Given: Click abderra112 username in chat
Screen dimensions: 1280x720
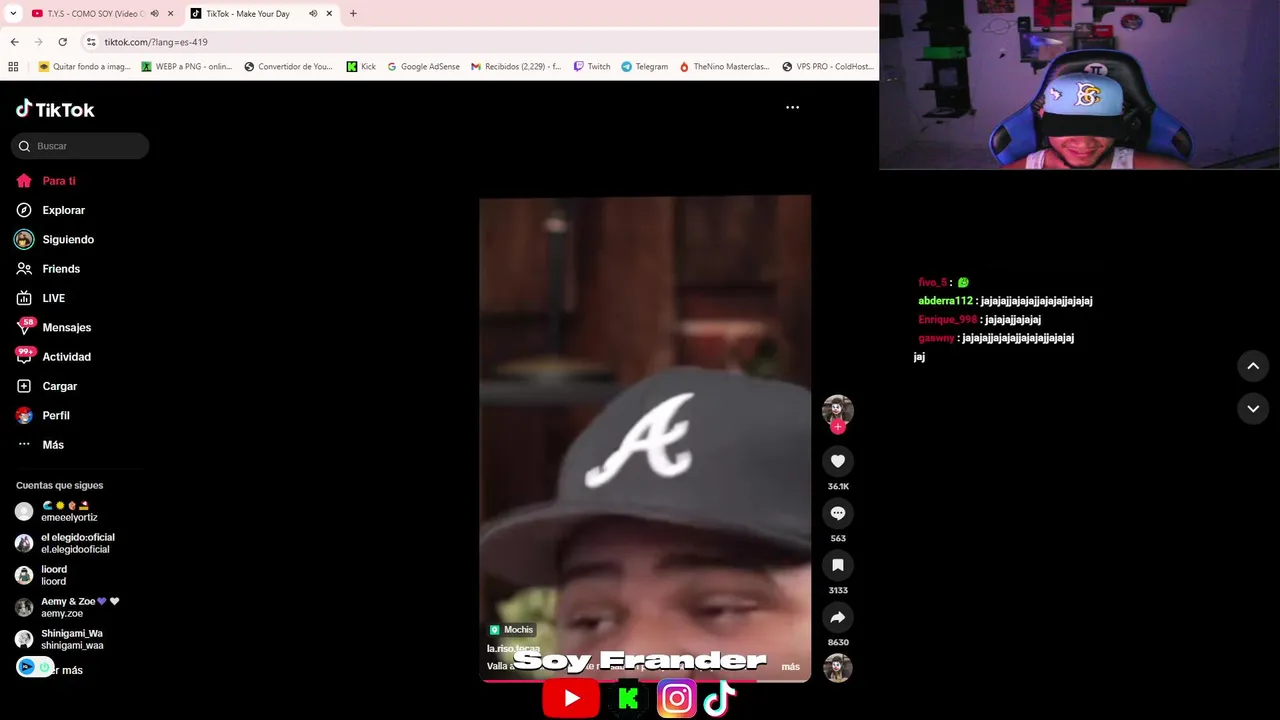Looking at the screenshot, I should (x=945, y=301).
